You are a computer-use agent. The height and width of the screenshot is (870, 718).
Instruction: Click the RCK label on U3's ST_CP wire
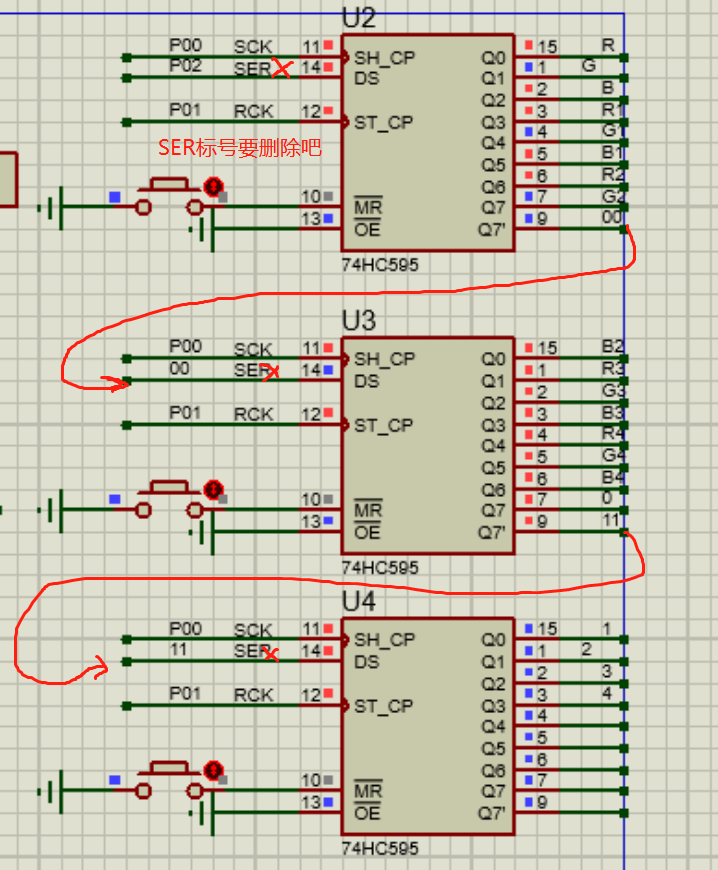coord(254,414)
